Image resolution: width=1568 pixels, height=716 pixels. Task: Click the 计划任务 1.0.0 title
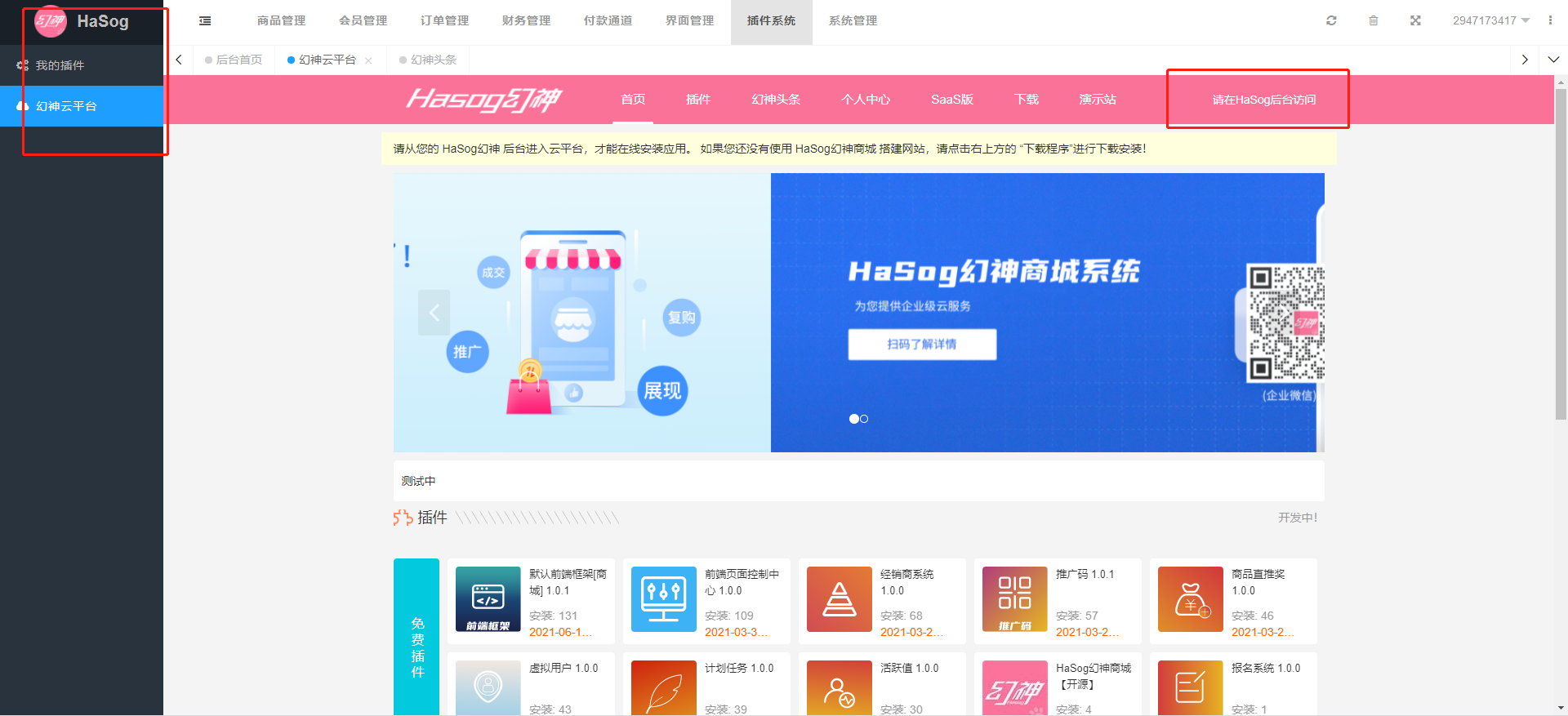(x=739, y=668)
